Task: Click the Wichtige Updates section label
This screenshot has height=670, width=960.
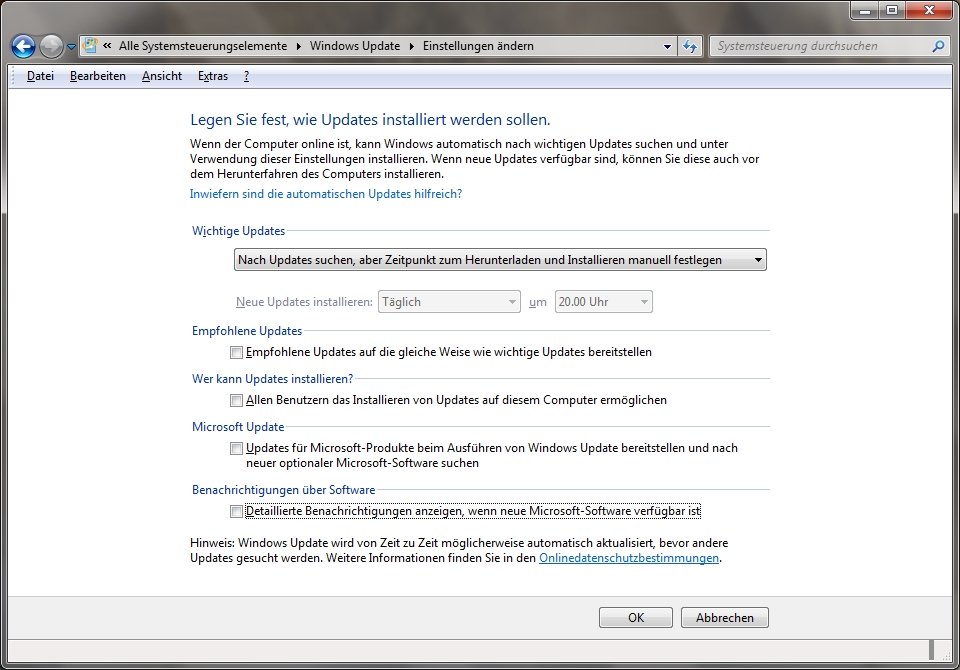Action: point(238,231)
